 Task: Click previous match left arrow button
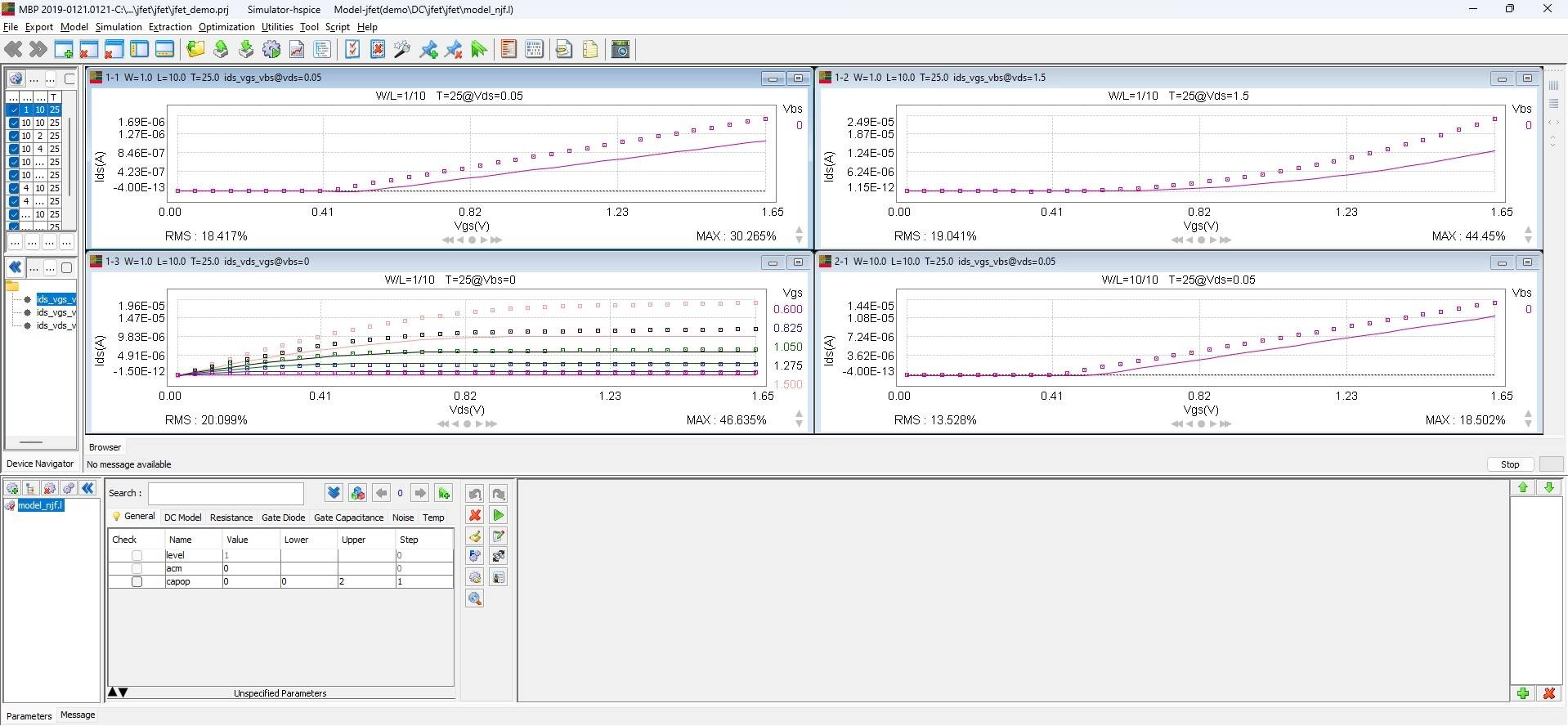[x=381, y=493]
